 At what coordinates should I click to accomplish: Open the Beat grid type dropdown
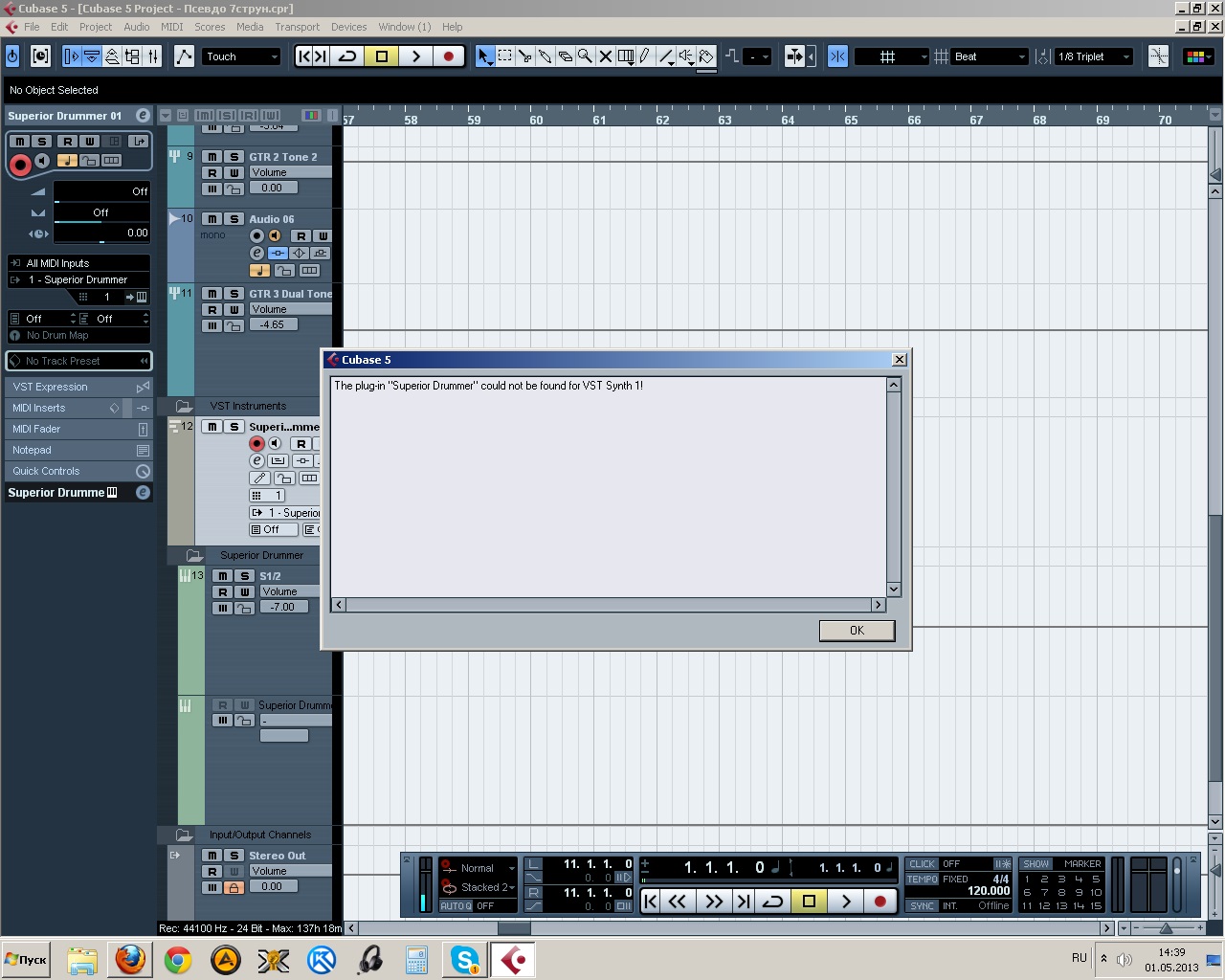point(990,56)
